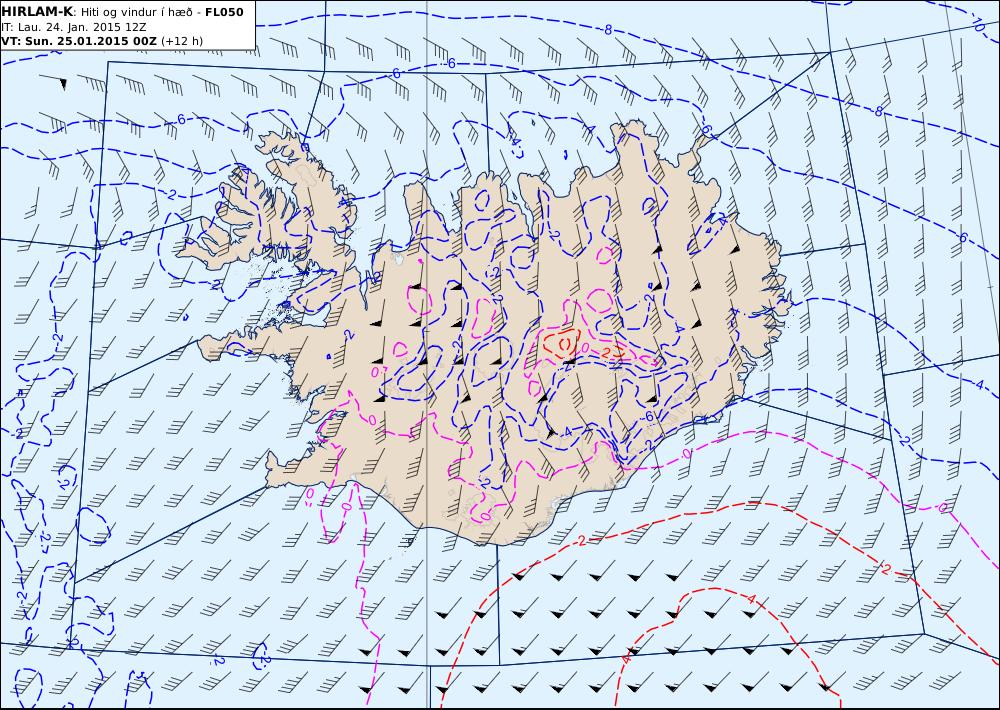Click the '(+12 h)' forecast offset text
The width and height of the screenshot is (1000, 710).
click(182, 41)
